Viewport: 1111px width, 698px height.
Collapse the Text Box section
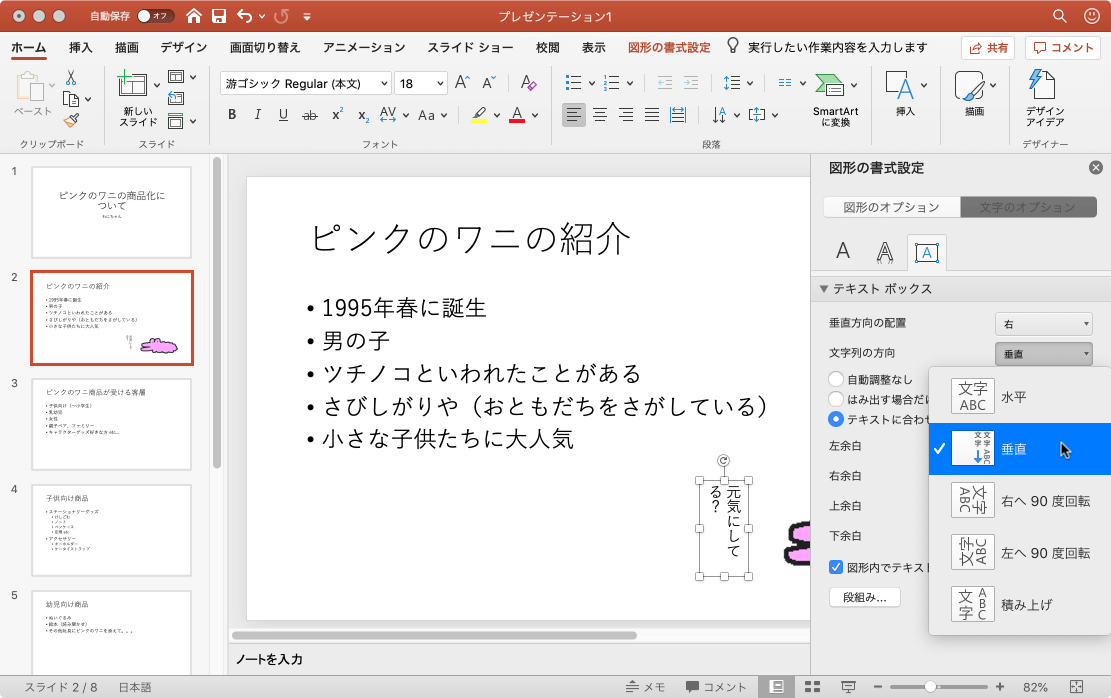pyautogui.click(x=824, y=289)
